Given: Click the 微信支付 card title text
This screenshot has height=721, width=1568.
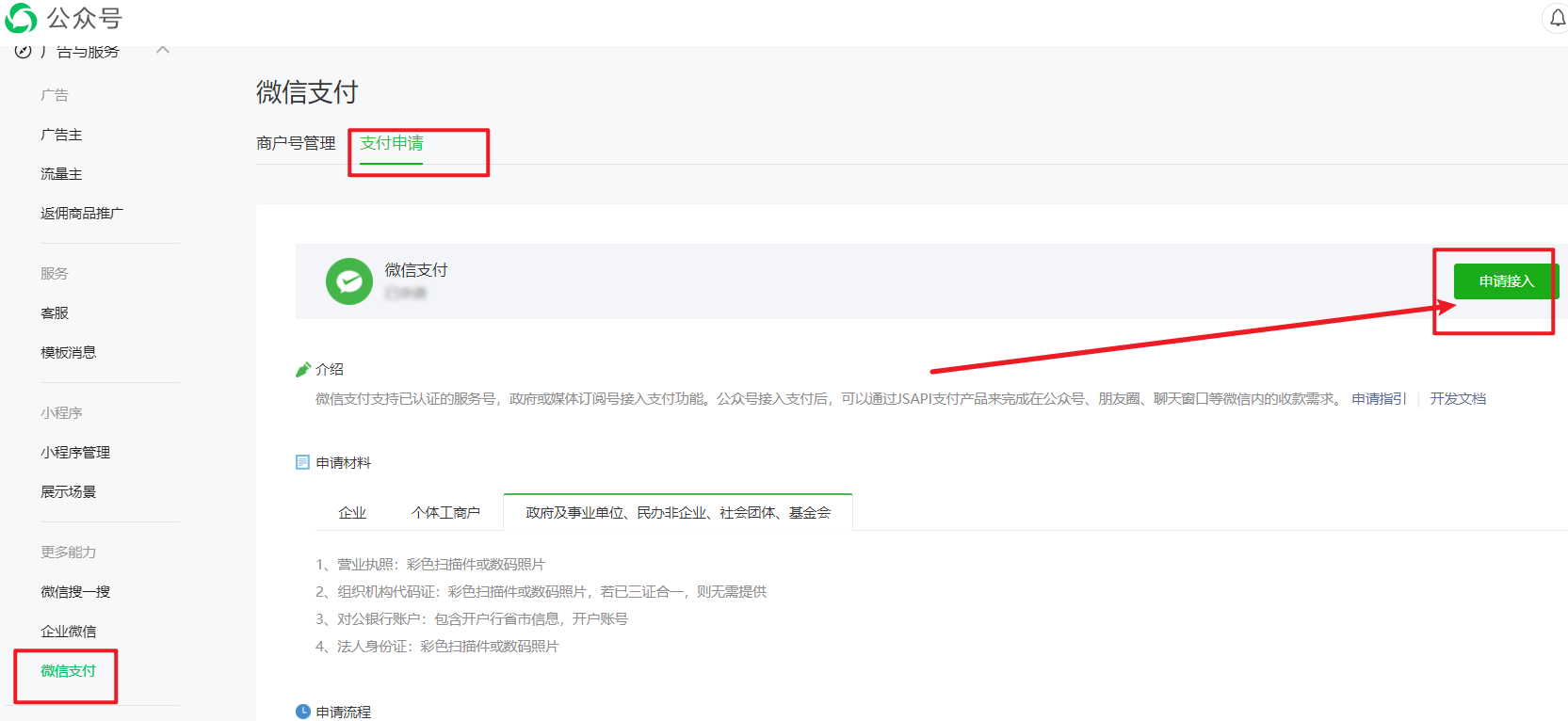Looking at the screenshot, I should point(416,270).
